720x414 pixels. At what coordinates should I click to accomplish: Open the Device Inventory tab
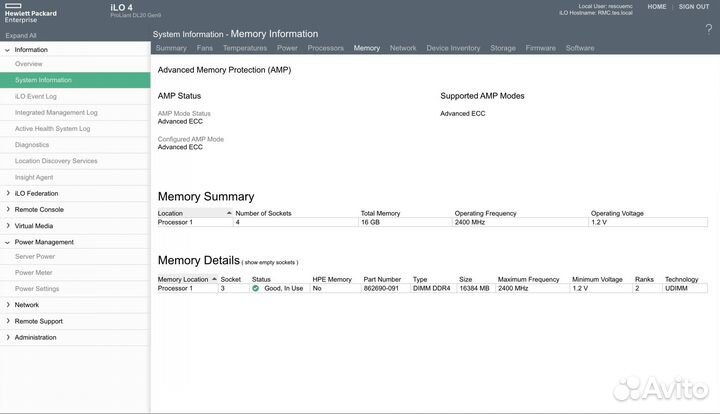(x=453, y=48)
